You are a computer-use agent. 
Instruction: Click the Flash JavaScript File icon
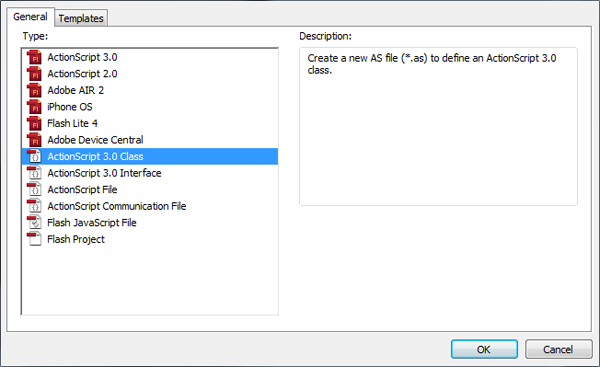coord(34,222)
